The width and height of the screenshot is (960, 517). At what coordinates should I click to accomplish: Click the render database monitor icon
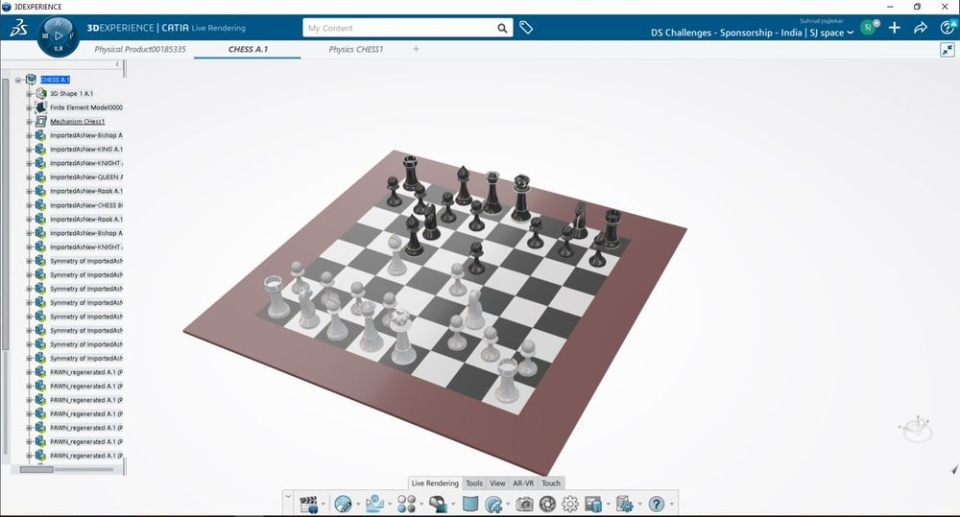point(593,504)
